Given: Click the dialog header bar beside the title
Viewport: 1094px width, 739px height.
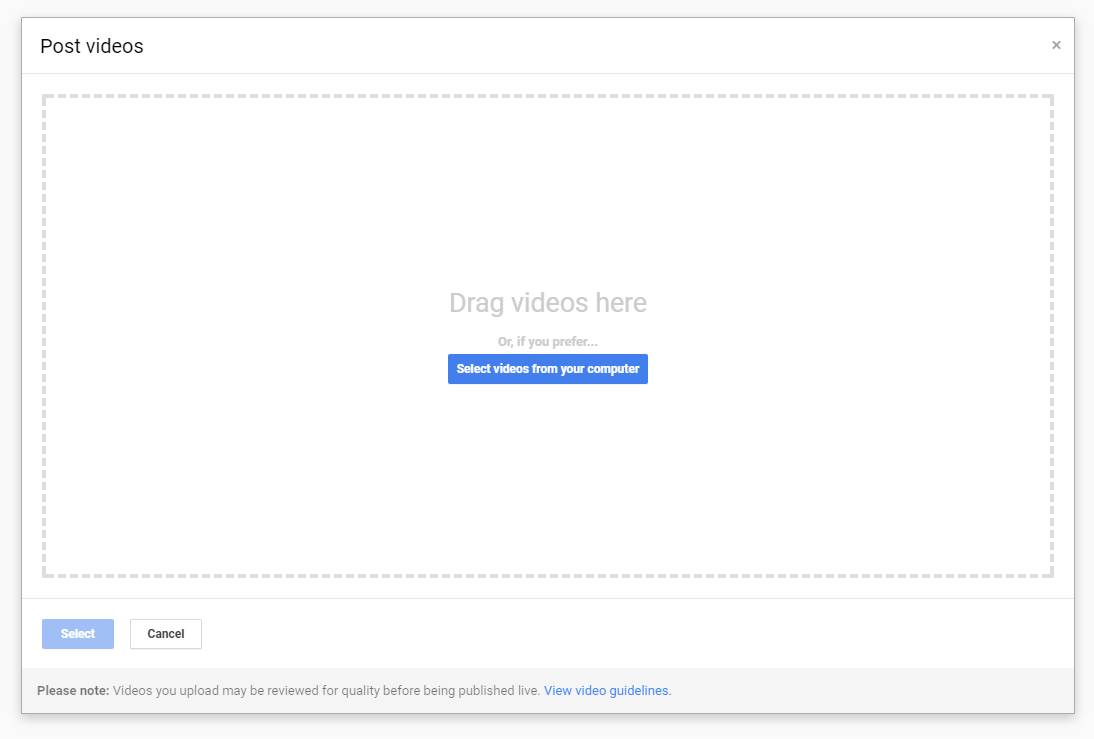Looking at the screenshot, I should coord(600,46).
